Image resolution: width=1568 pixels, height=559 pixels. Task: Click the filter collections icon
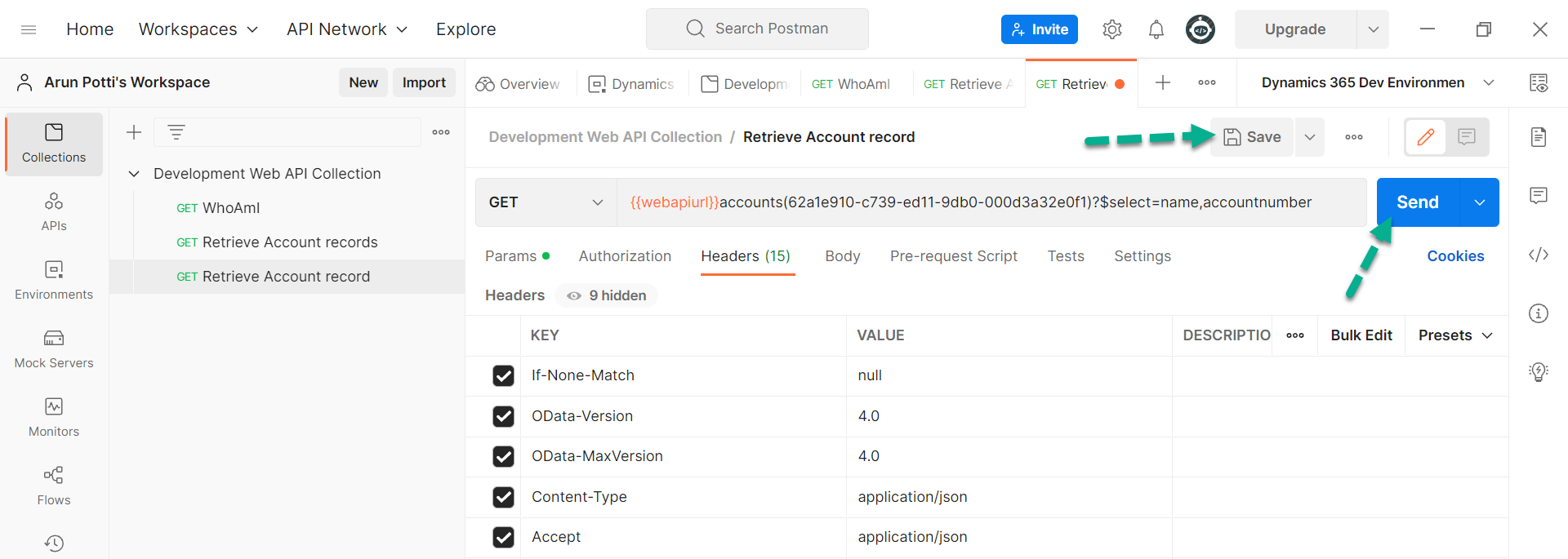point(176,132)
